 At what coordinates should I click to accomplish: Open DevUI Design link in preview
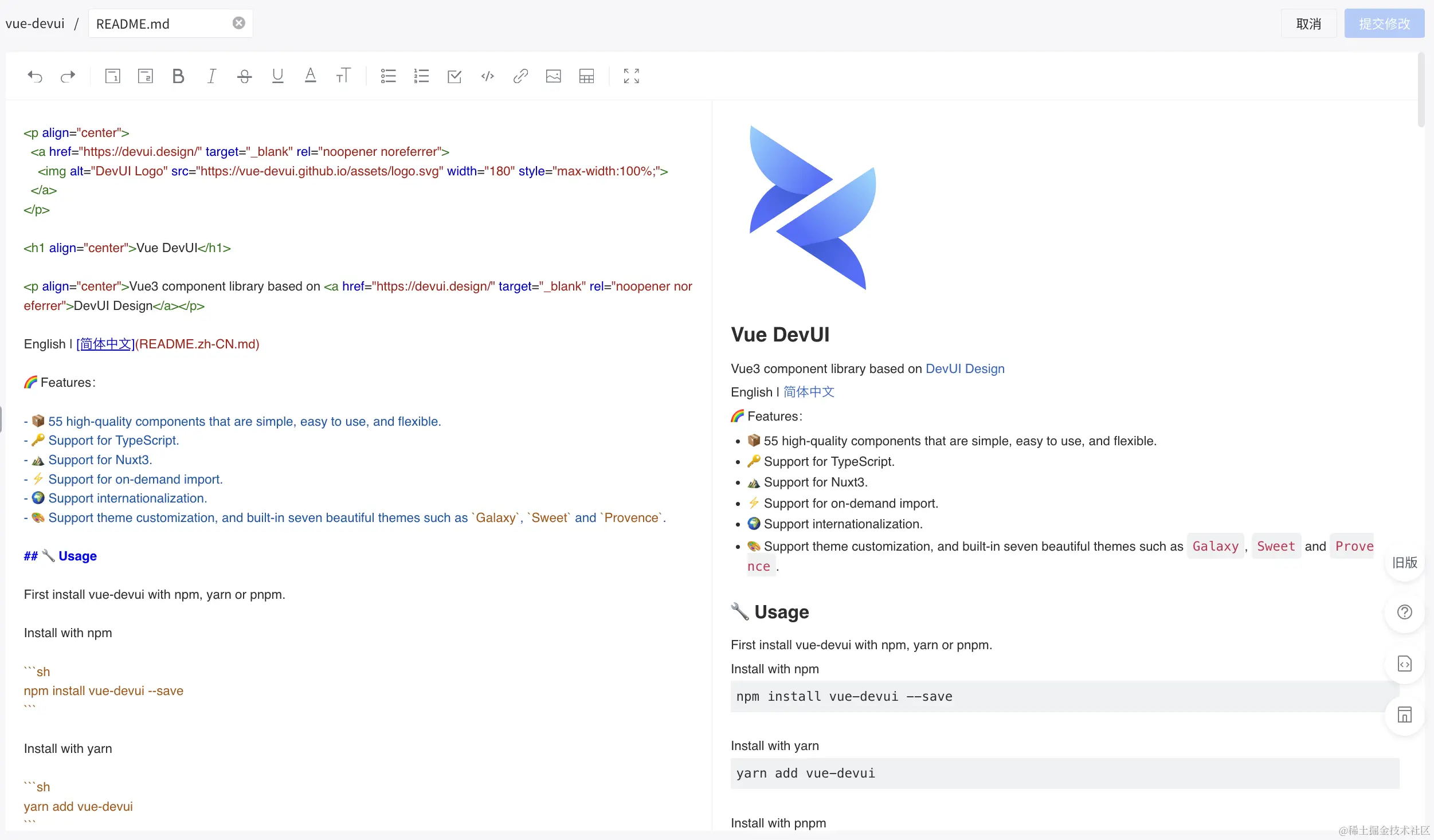coord(965,368)
